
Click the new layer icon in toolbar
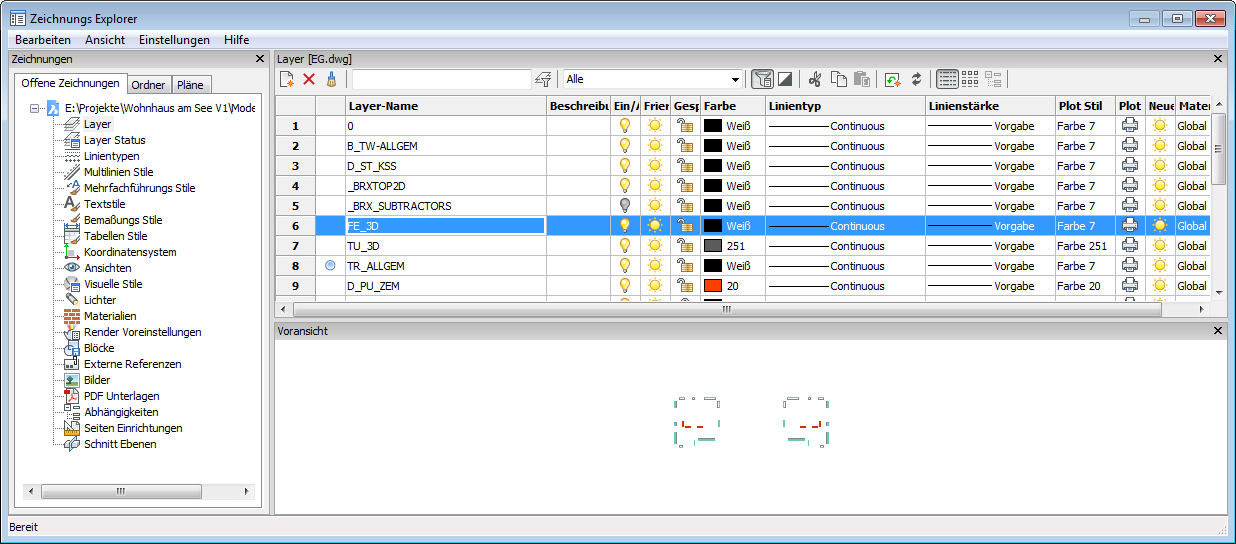287,79
